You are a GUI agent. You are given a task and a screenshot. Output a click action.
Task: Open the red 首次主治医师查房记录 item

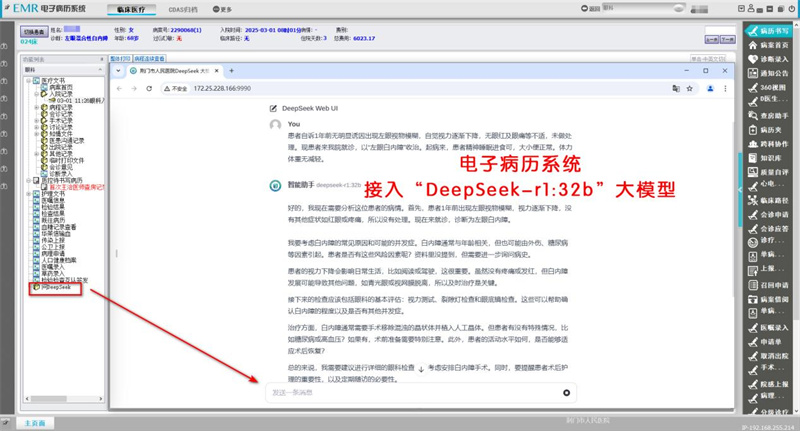(x=77, y=187)
